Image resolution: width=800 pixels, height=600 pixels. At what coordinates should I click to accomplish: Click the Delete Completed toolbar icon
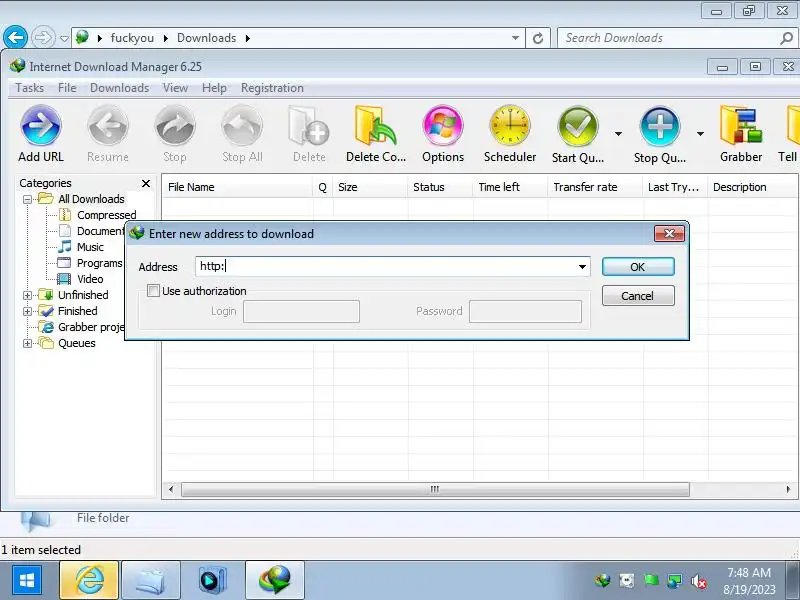pos(376,126)
